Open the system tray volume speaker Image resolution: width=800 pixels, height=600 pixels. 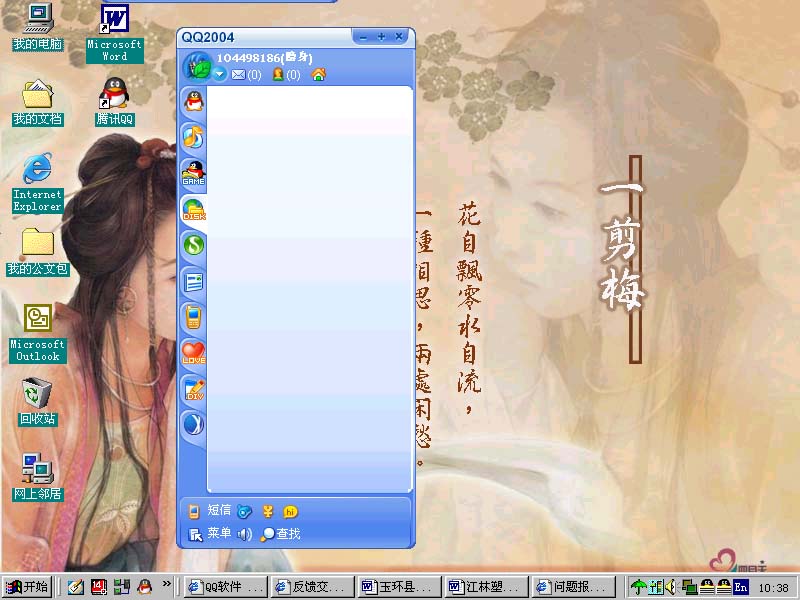click(x=670, y=587)
